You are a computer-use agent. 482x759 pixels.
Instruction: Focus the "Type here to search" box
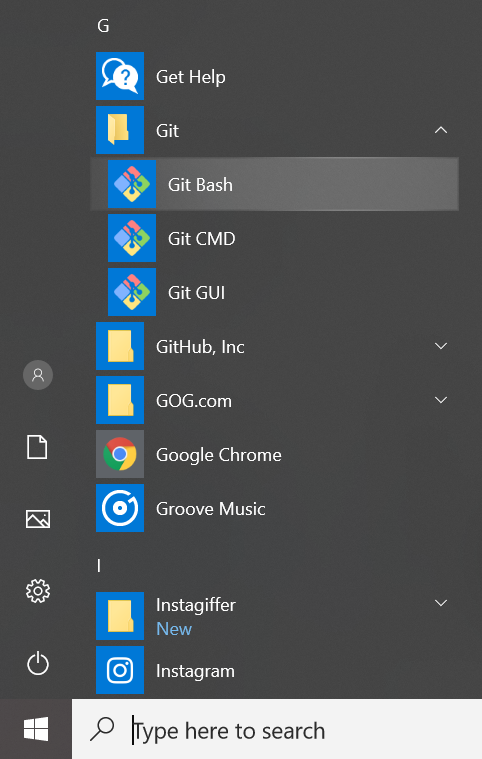click(x=277, y=729)
